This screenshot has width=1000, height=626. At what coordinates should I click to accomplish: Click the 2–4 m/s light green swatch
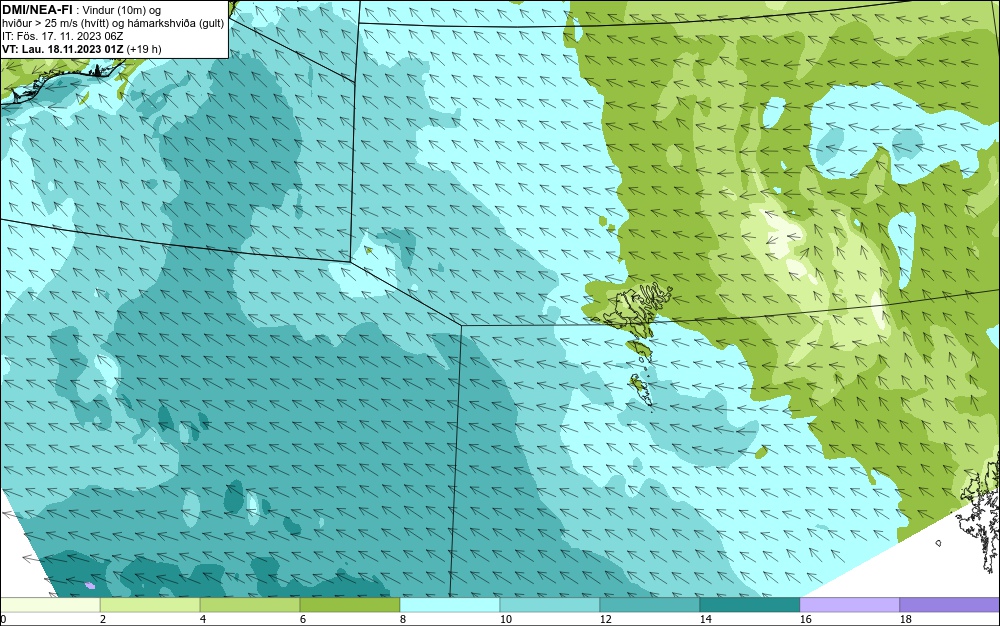(150, 605)
